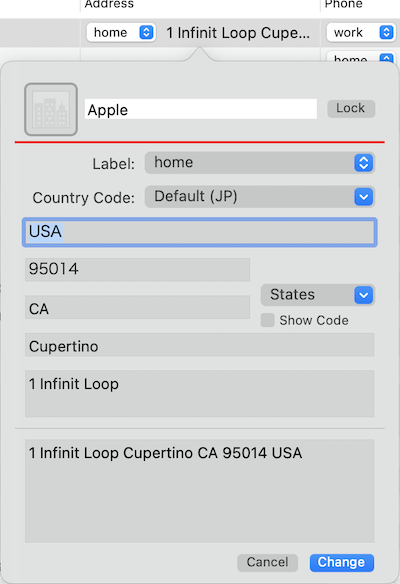
Task: Expand the Country Code Default (JP) dropdown
Action: click(x=260, y=197)
